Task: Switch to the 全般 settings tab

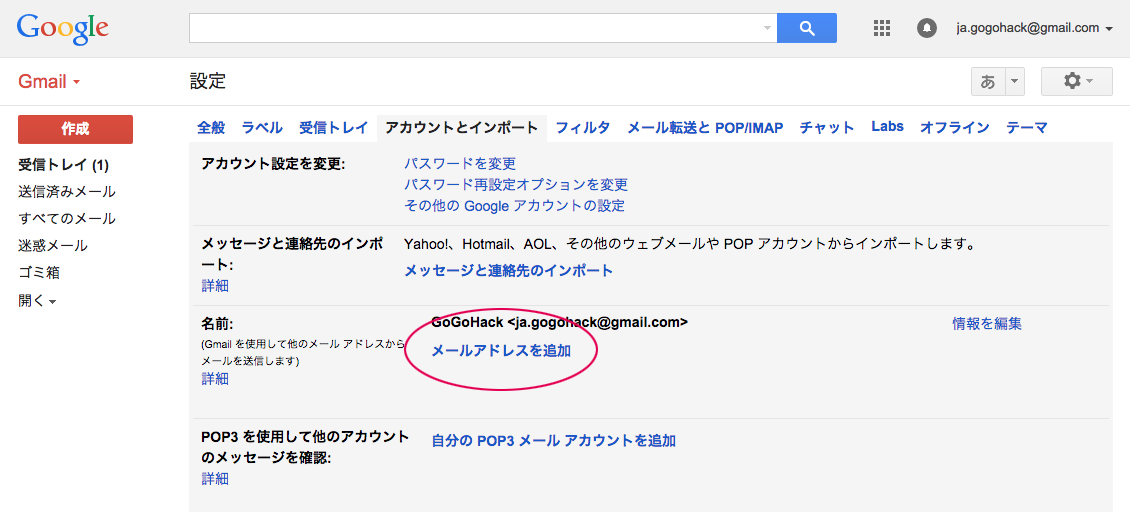Action: (x=211, y=128)
